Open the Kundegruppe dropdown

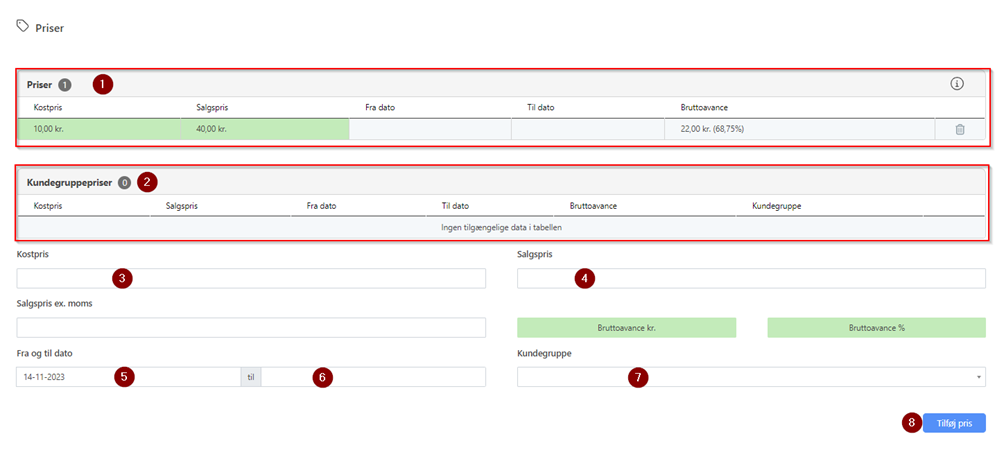pyautogui.click(x=750, y=377)
